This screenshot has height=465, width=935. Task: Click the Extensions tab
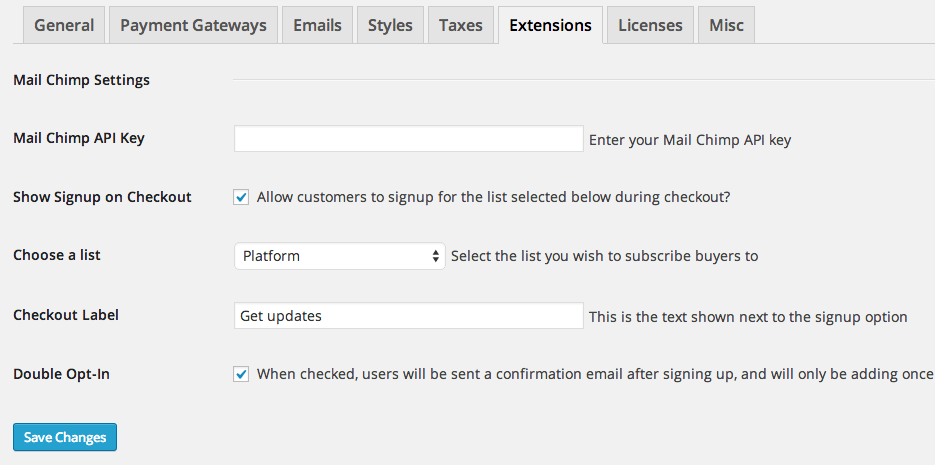click(550, 25)
